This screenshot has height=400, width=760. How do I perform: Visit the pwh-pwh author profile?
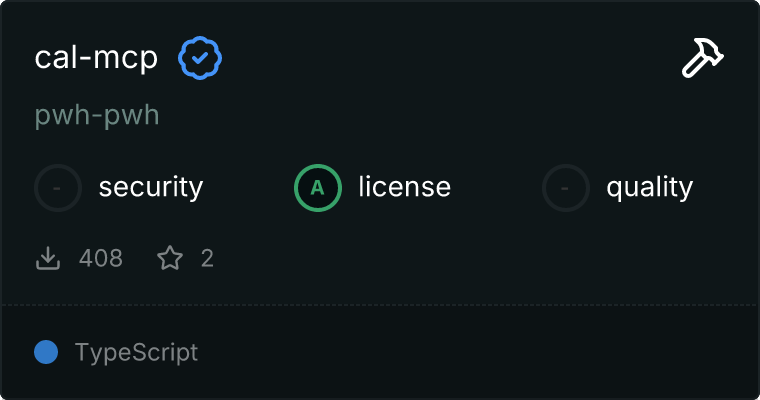pos(97,116)
